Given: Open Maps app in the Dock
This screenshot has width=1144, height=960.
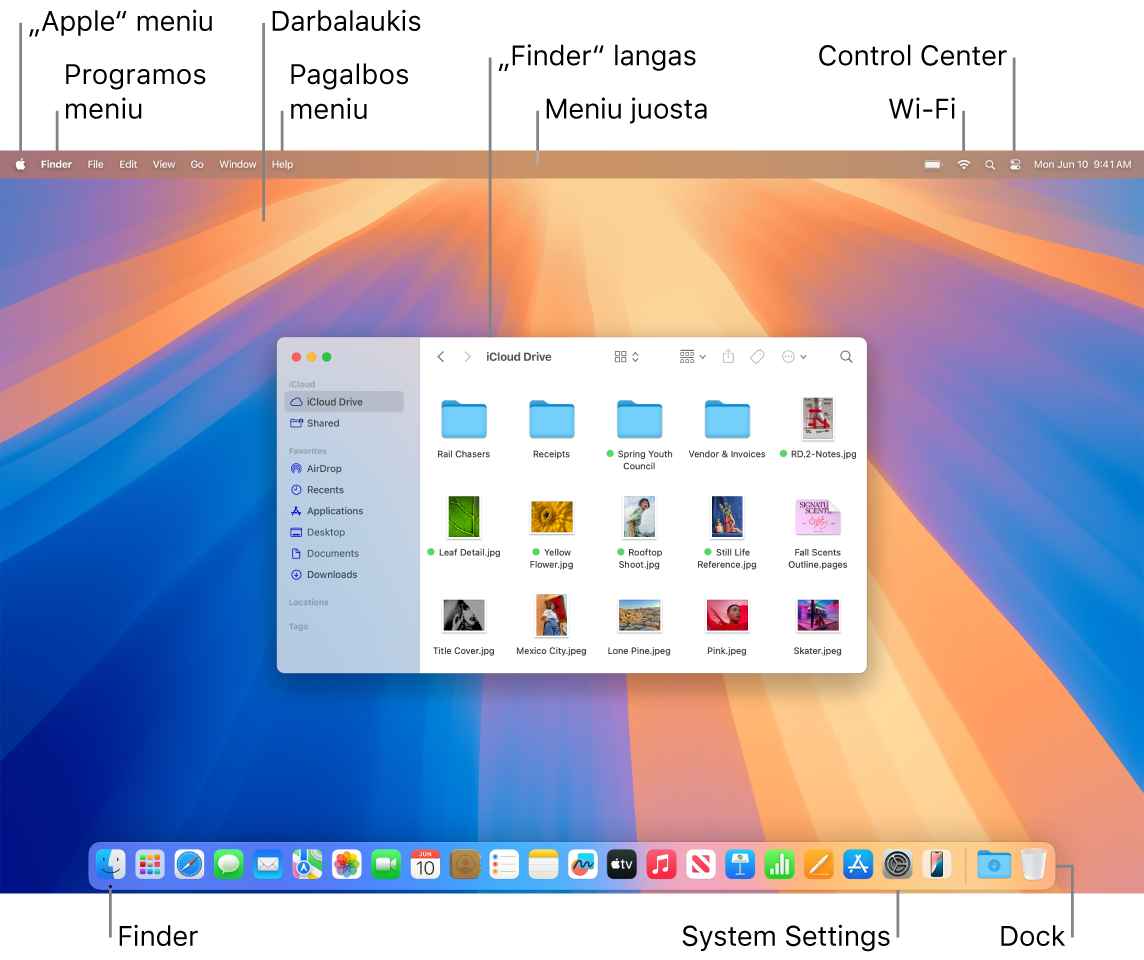Looking at the screenshot, I should coord(308,865).
